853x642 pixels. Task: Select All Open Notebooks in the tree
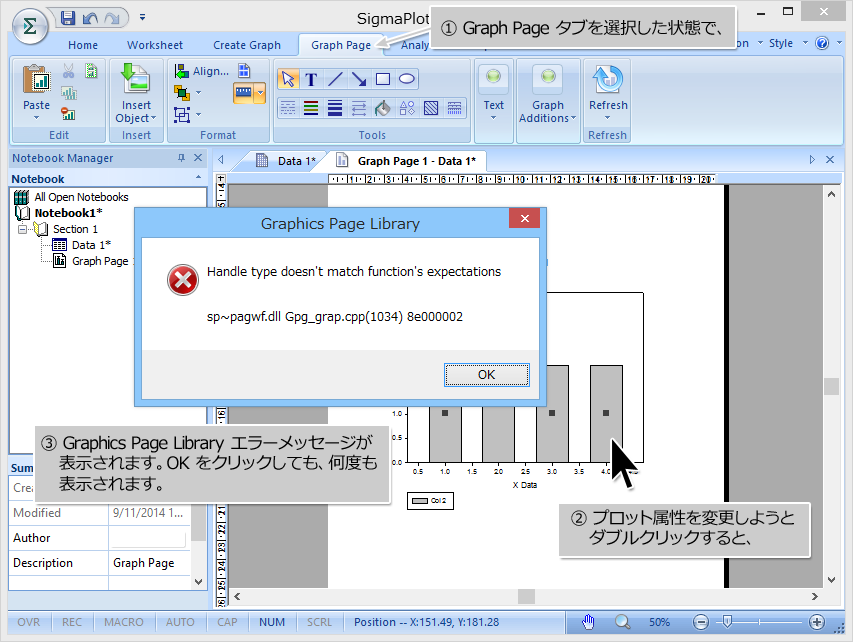(82, 197)
